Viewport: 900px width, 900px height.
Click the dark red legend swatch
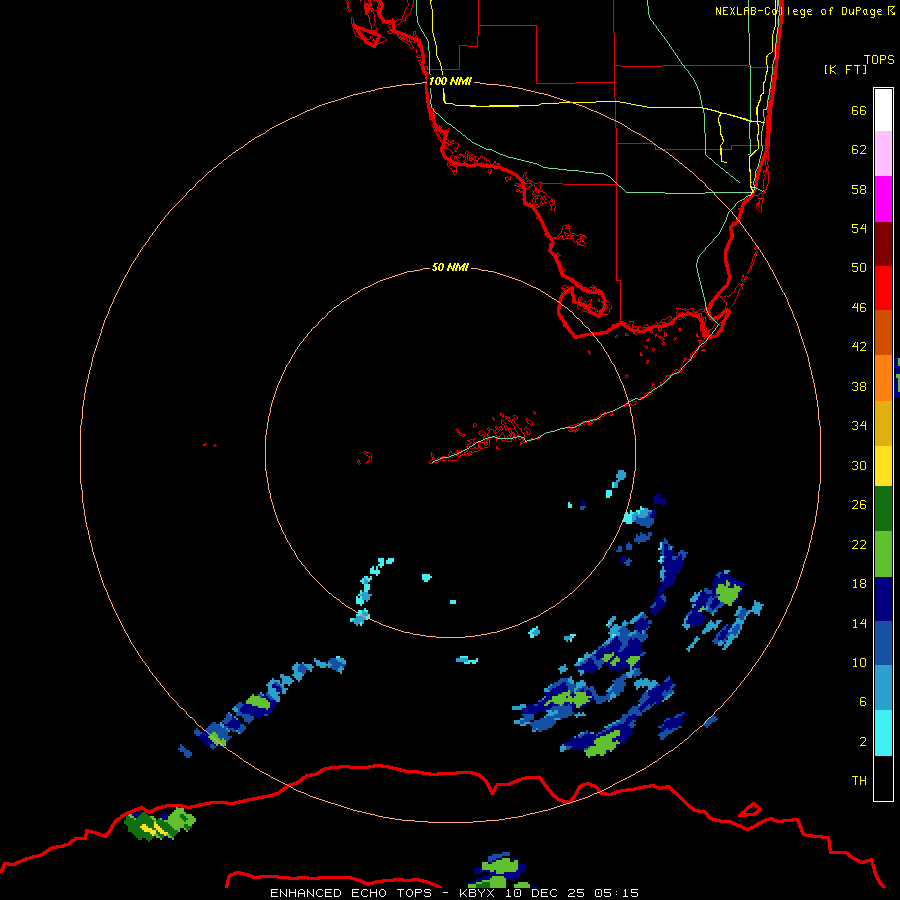click(883, 243)
